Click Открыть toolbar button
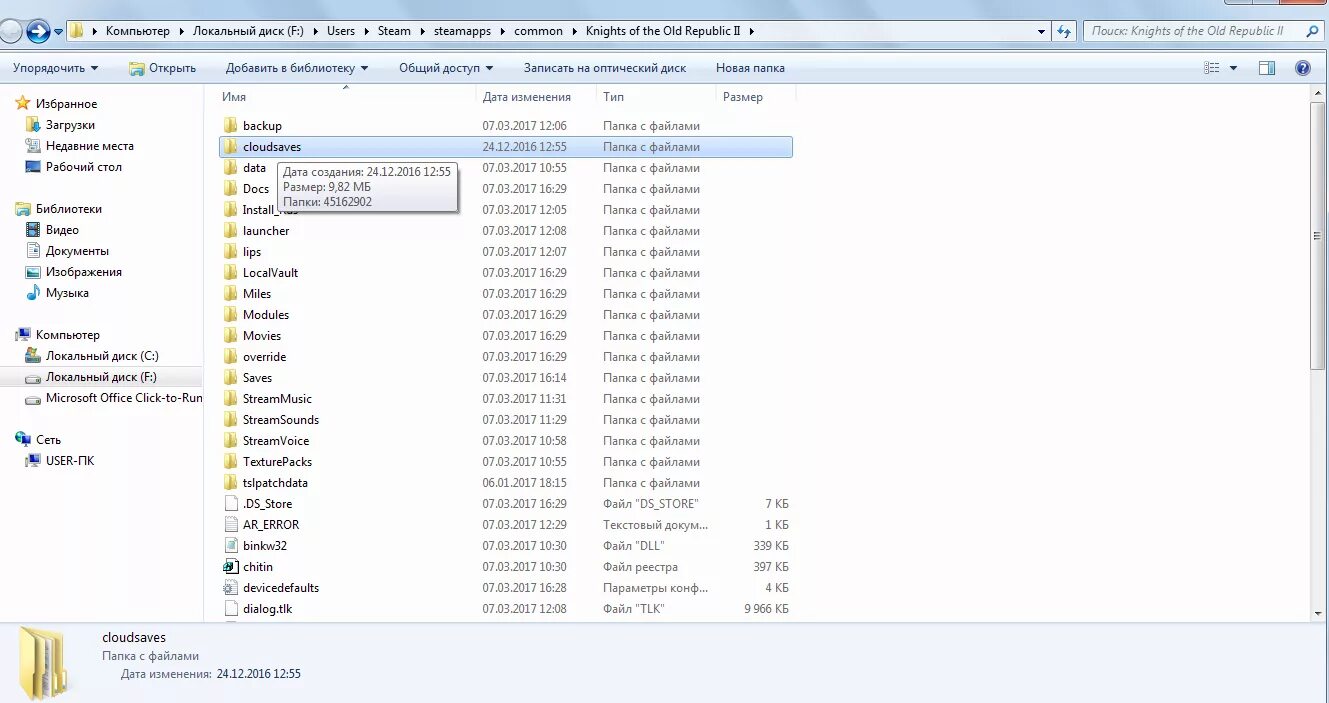Image resolution: width=1329 pixels, height=703 pixels. pyautogui.click(x=162, y=68)
